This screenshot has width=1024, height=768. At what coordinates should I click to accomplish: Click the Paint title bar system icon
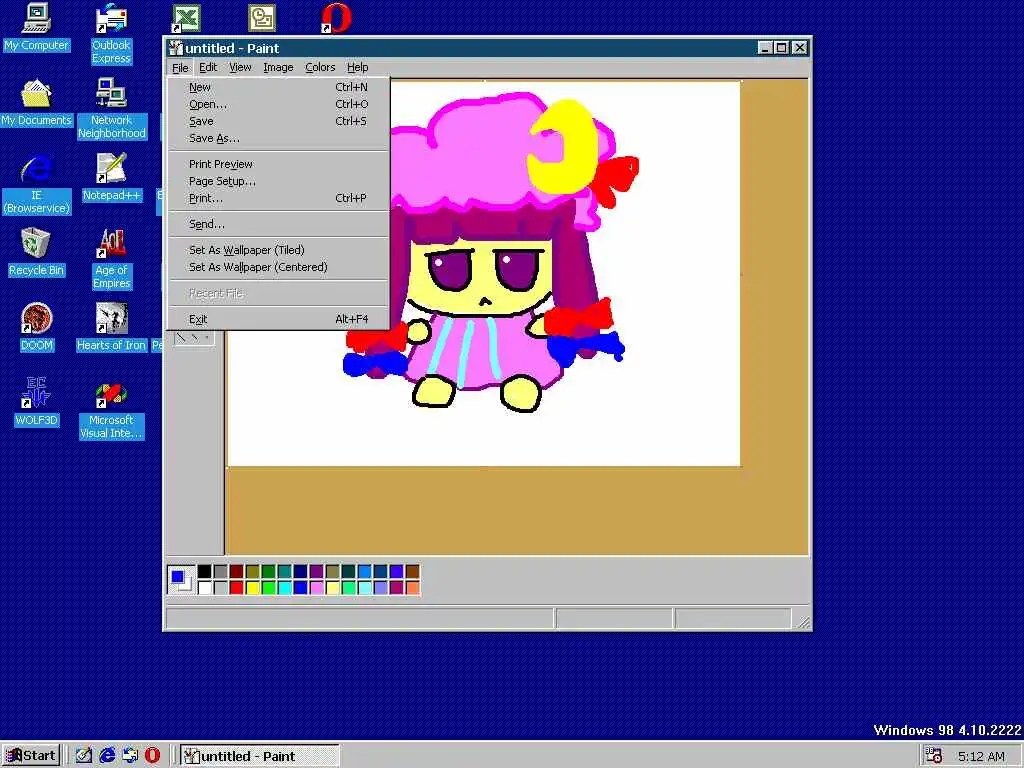[x=175, y=48]
